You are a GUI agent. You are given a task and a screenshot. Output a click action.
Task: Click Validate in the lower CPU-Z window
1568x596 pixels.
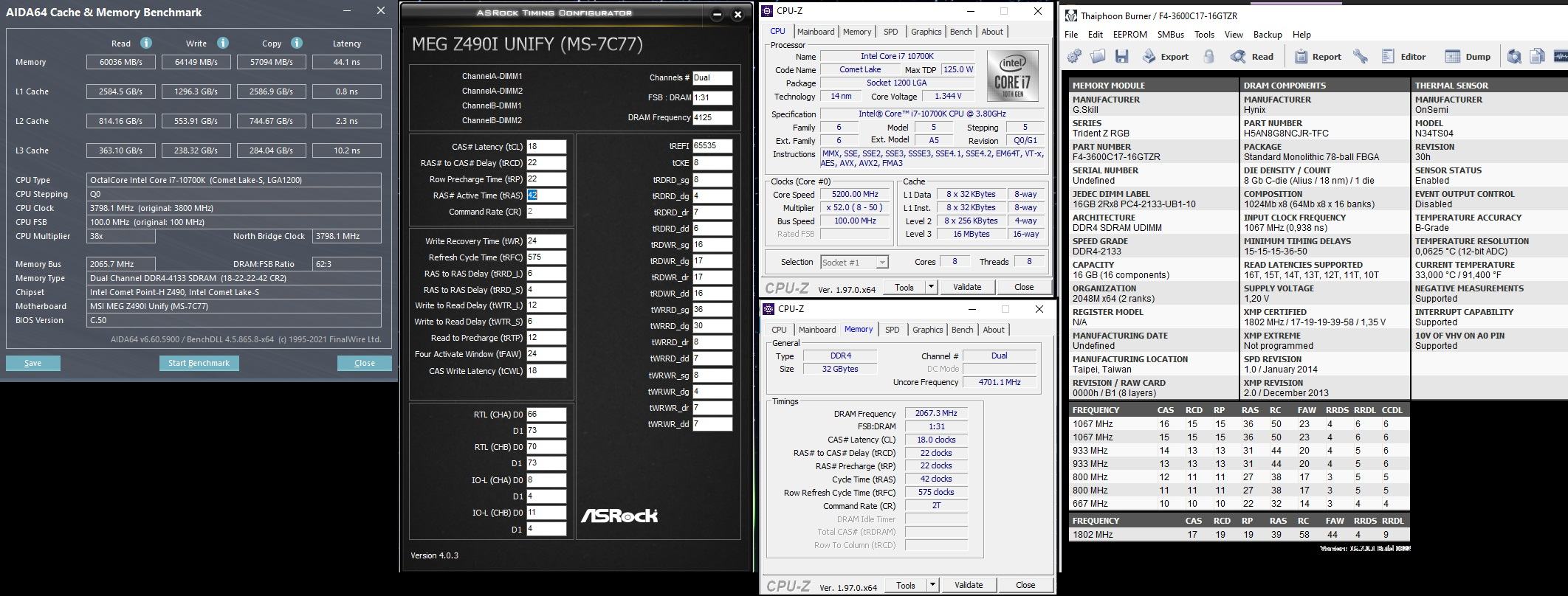click(x=969, y=585)
